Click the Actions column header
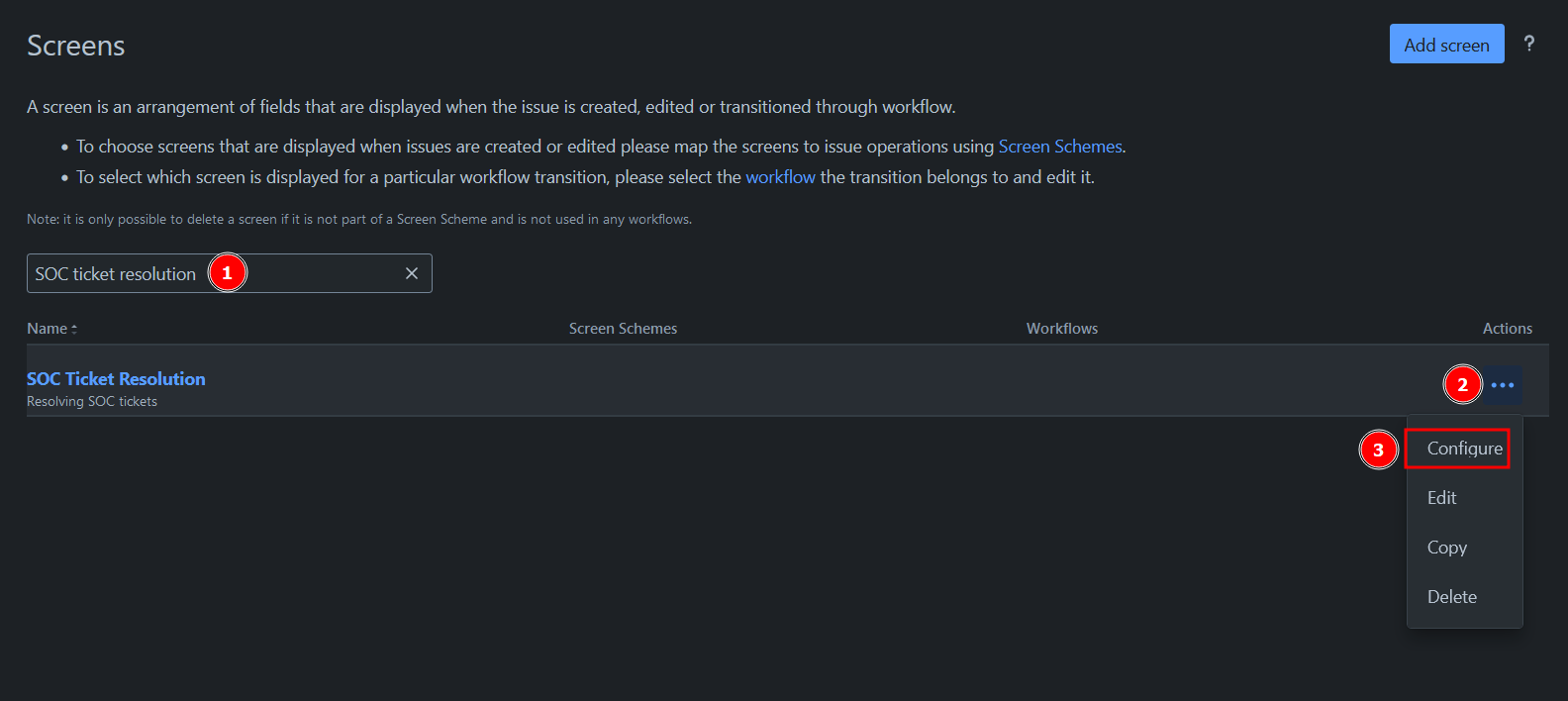 [1507, 329]
